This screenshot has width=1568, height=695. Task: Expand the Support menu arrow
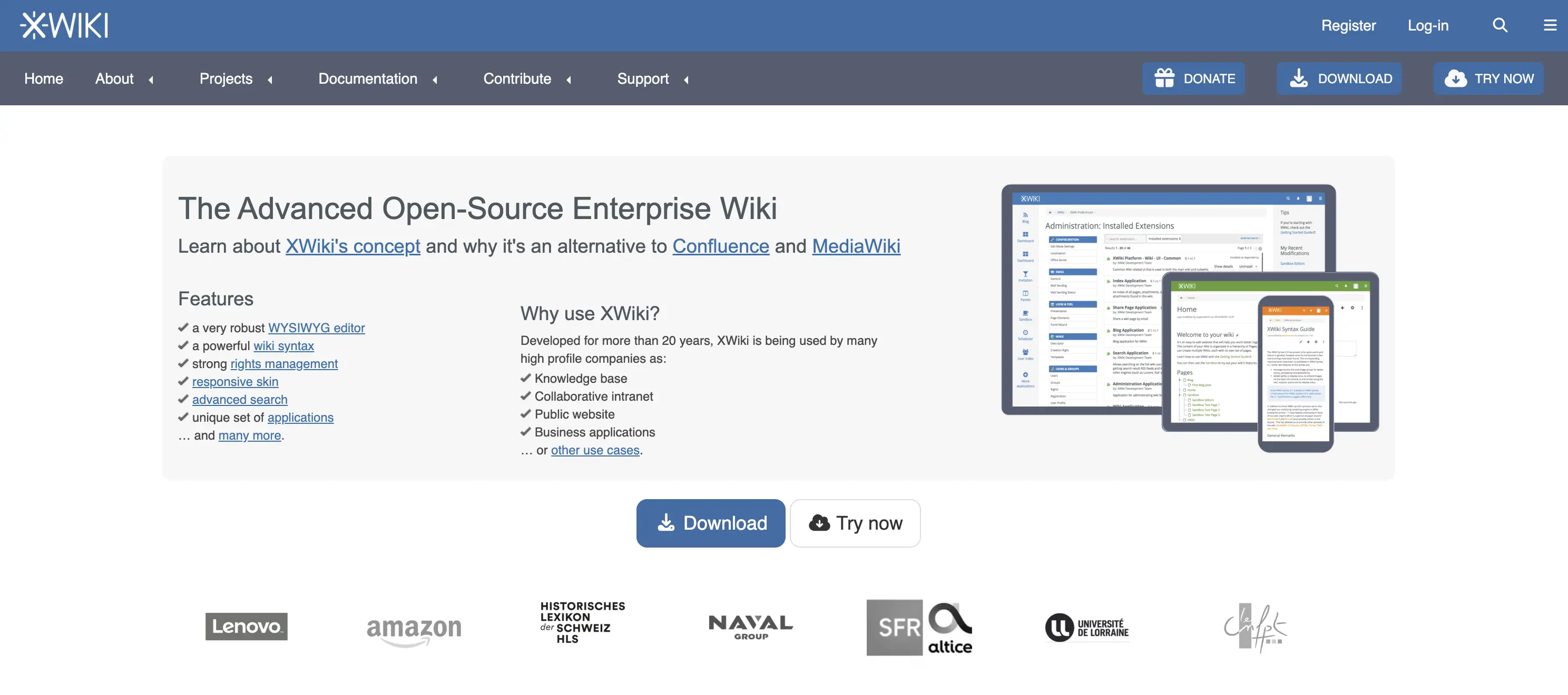(x=687, y=80)
